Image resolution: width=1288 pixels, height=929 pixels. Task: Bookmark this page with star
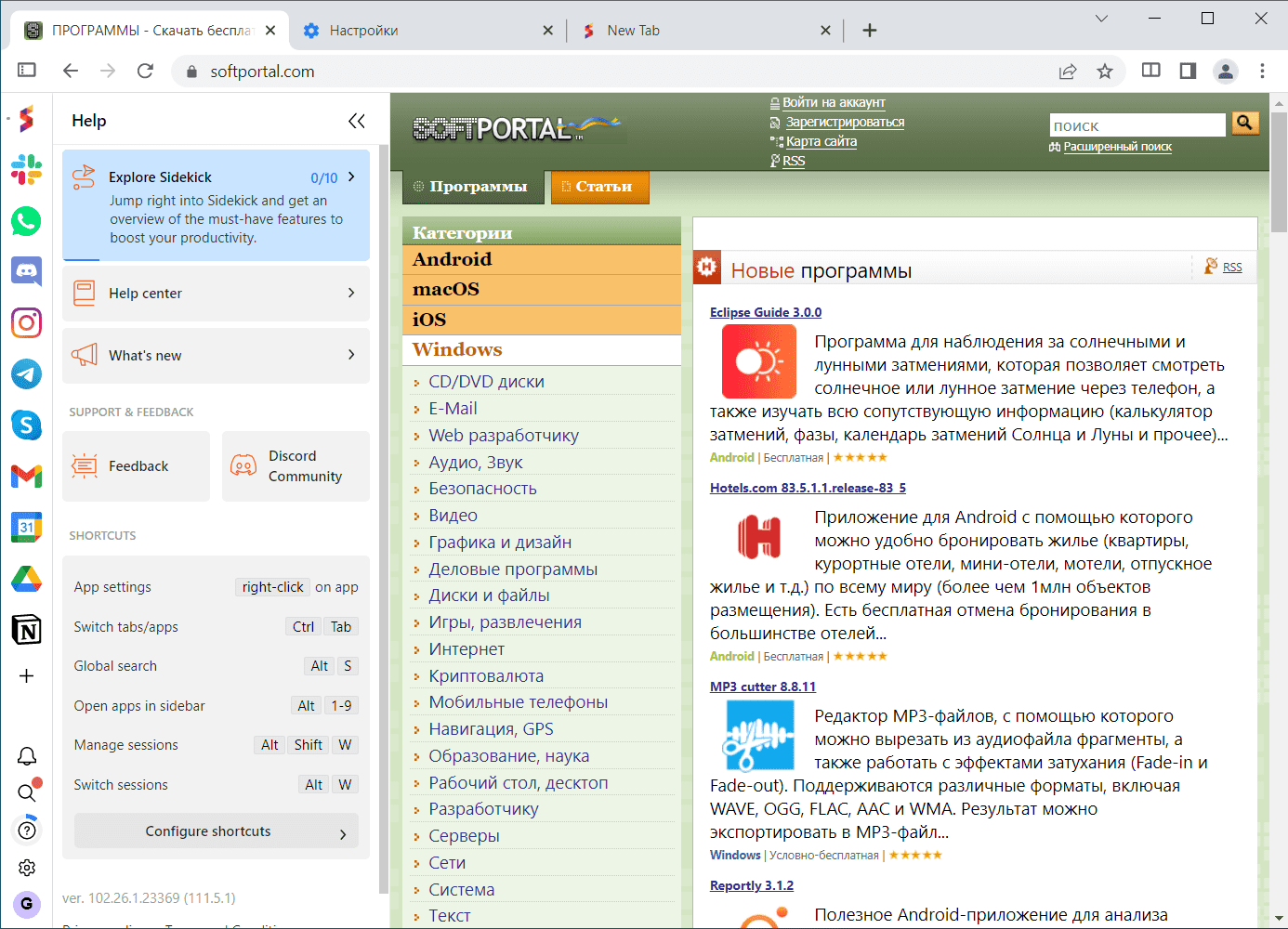[x=1105, y=71]
